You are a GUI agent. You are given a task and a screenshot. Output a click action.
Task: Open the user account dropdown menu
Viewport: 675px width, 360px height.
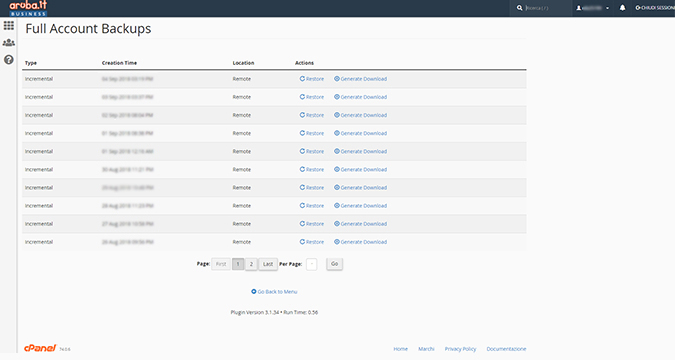tap(593, 8)
